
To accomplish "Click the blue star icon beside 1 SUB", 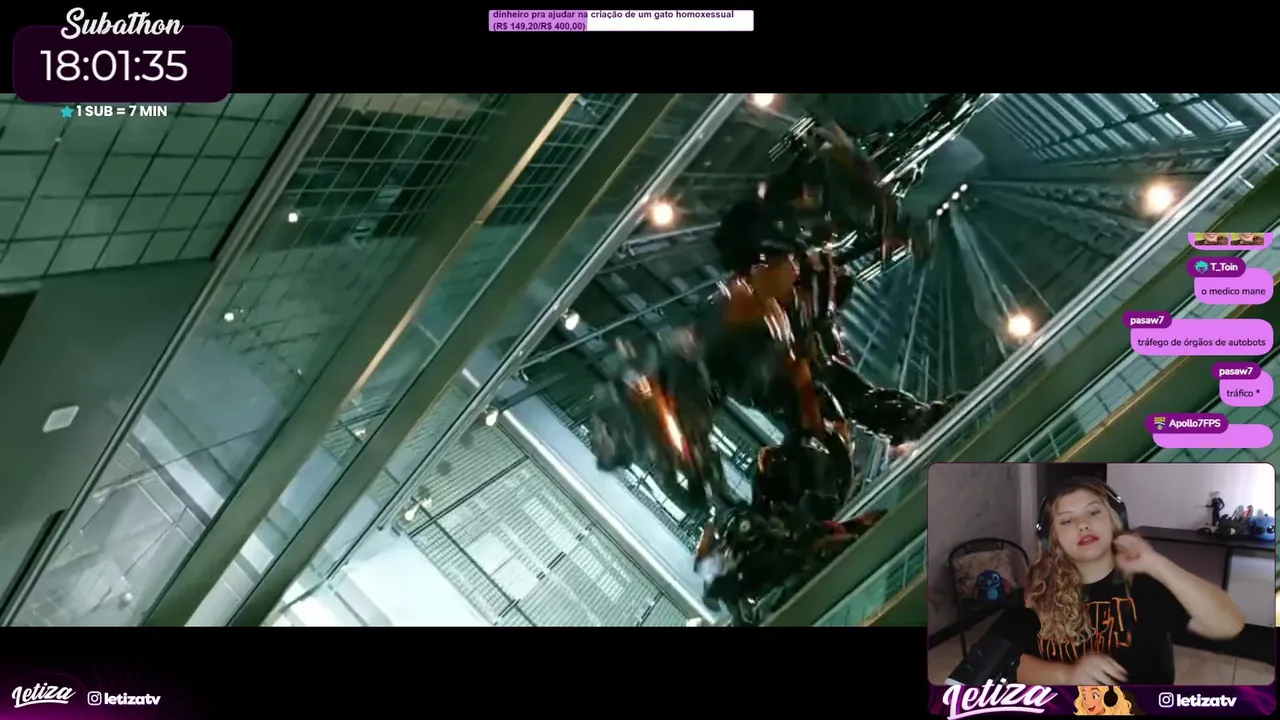I will pos(67,111).
